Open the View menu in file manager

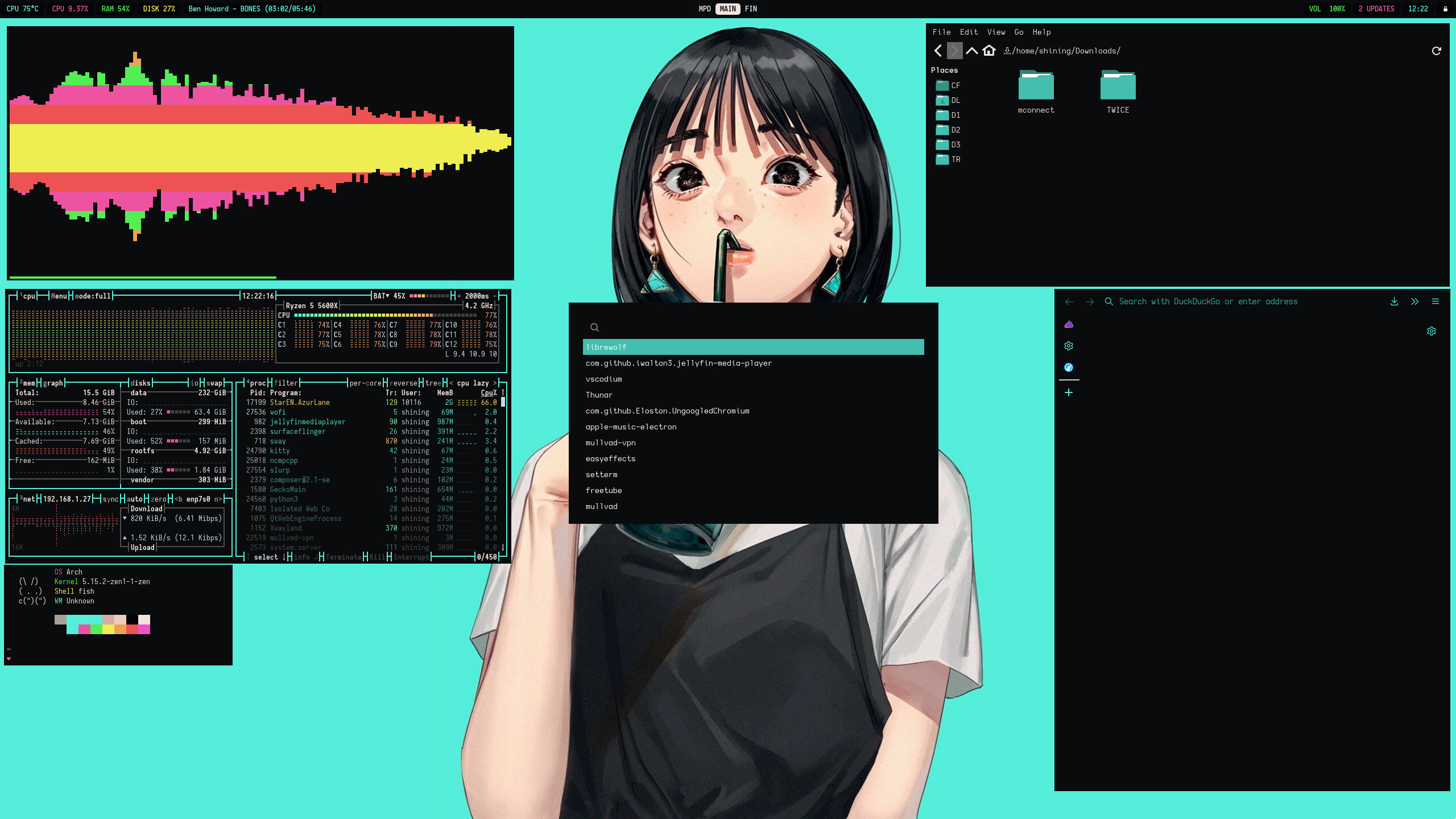996,32
